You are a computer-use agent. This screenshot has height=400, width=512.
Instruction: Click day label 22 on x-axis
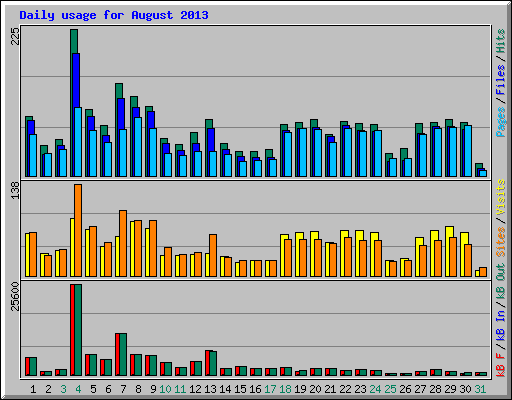coord(345,389)
